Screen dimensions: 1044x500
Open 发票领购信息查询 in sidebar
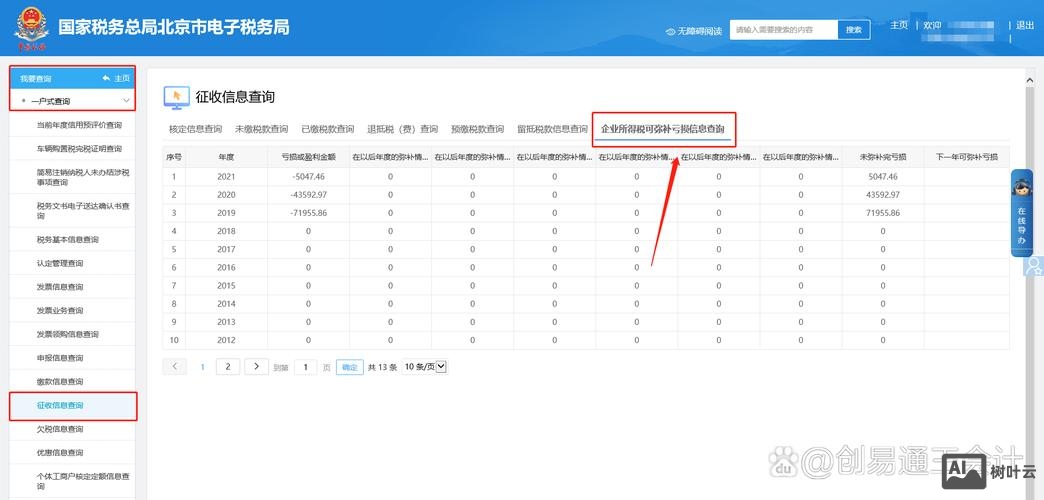click(67, 334)
